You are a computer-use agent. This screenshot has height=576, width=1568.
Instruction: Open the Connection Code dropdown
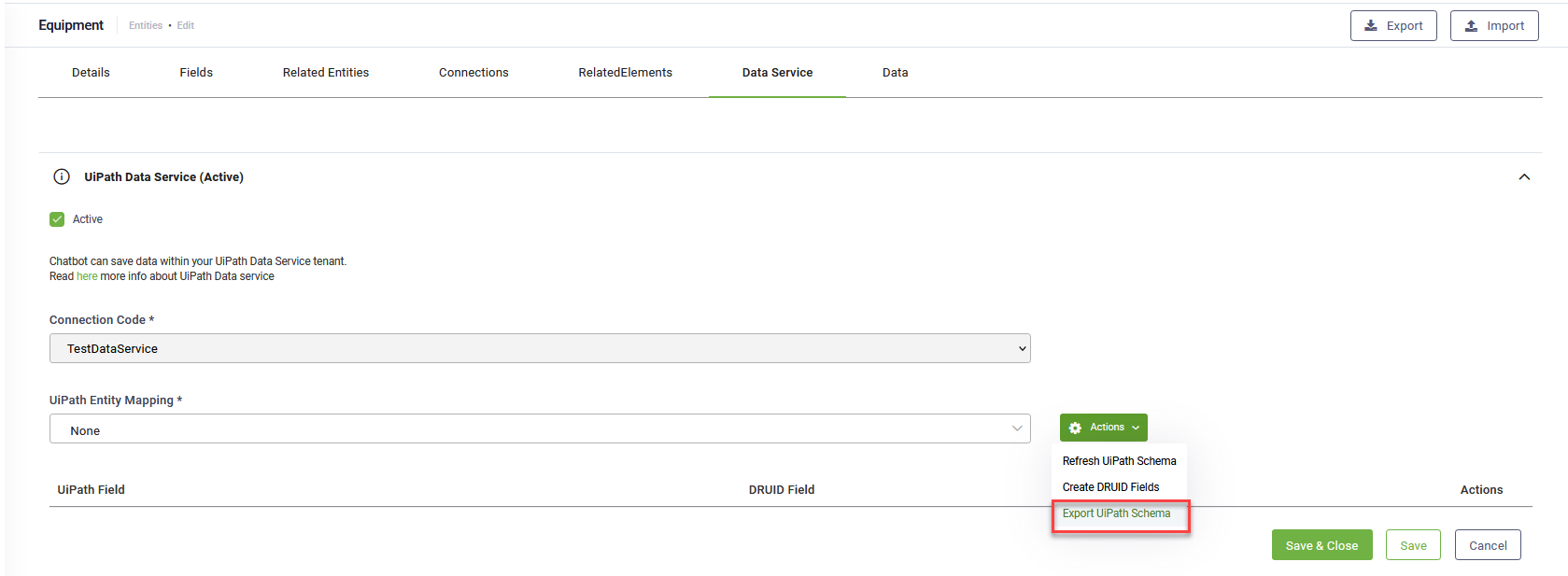[x=539, y=348]
